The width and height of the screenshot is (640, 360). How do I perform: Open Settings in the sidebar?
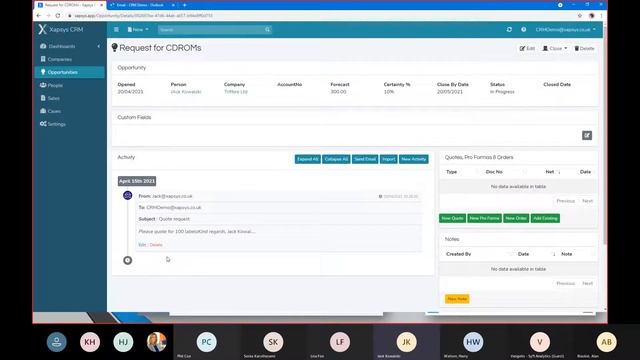pos(56,124)
